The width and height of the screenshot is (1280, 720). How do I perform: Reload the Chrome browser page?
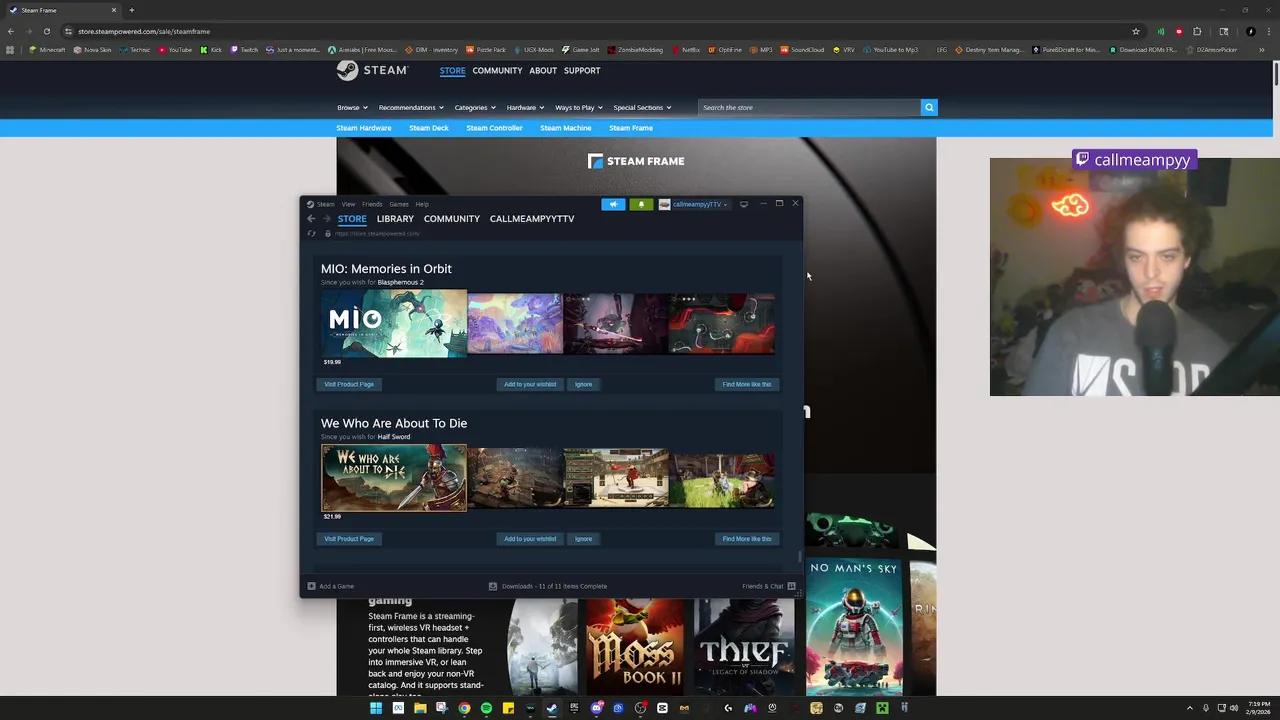click(x=46, y=31)
